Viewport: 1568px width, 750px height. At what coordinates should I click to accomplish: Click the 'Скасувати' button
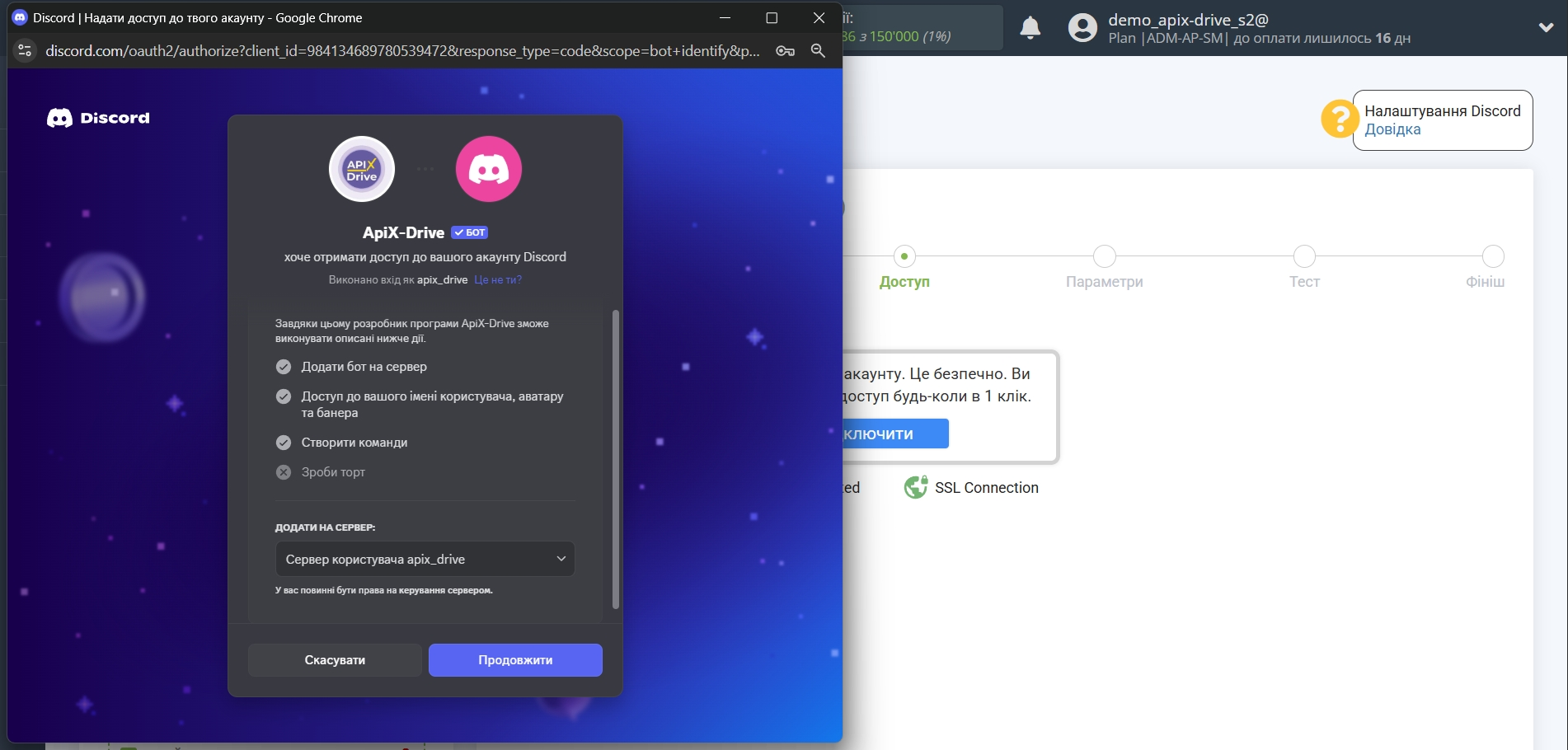tap(335, 660)
